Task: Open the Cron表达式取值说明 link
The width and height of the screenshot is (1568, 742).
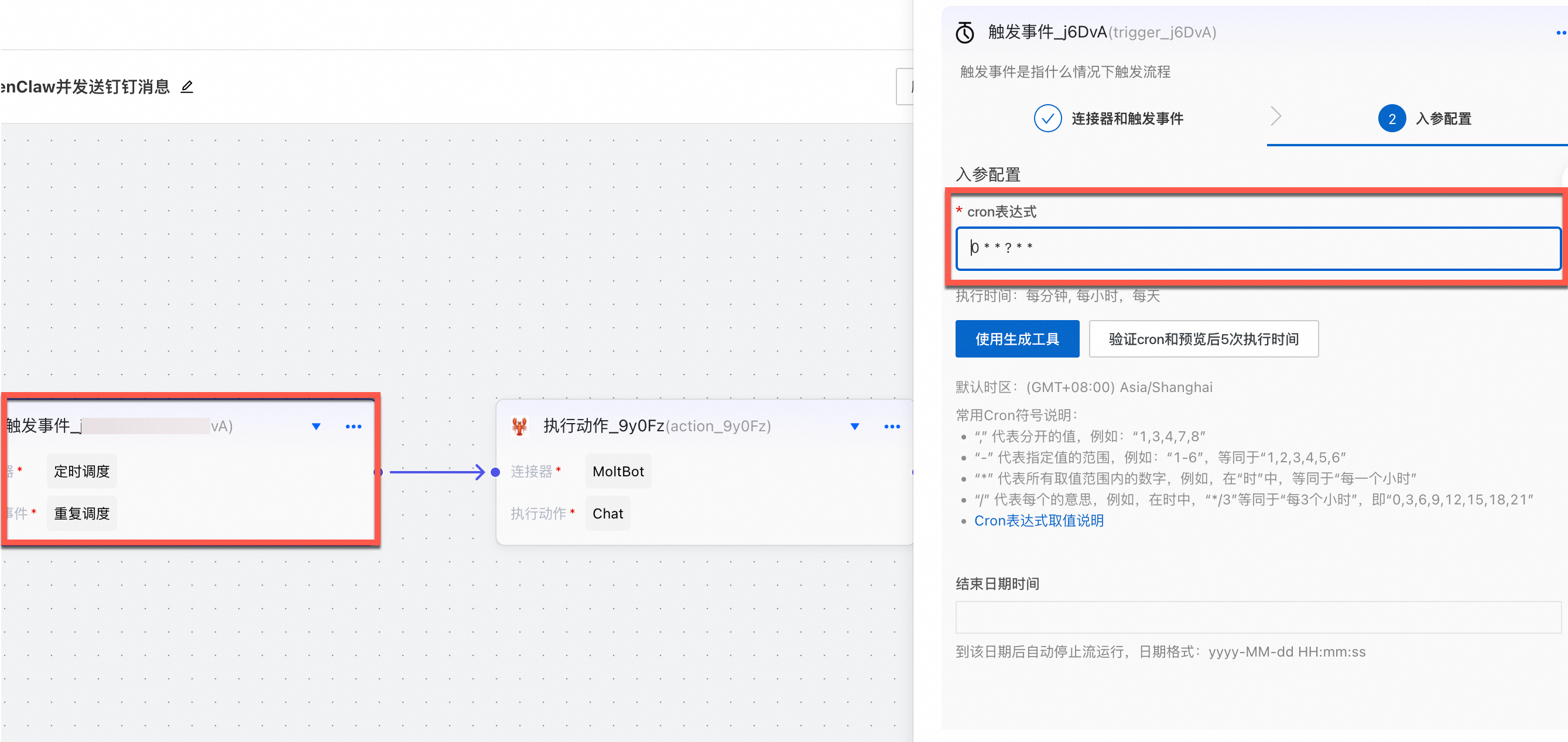Action: (1039, 521)
